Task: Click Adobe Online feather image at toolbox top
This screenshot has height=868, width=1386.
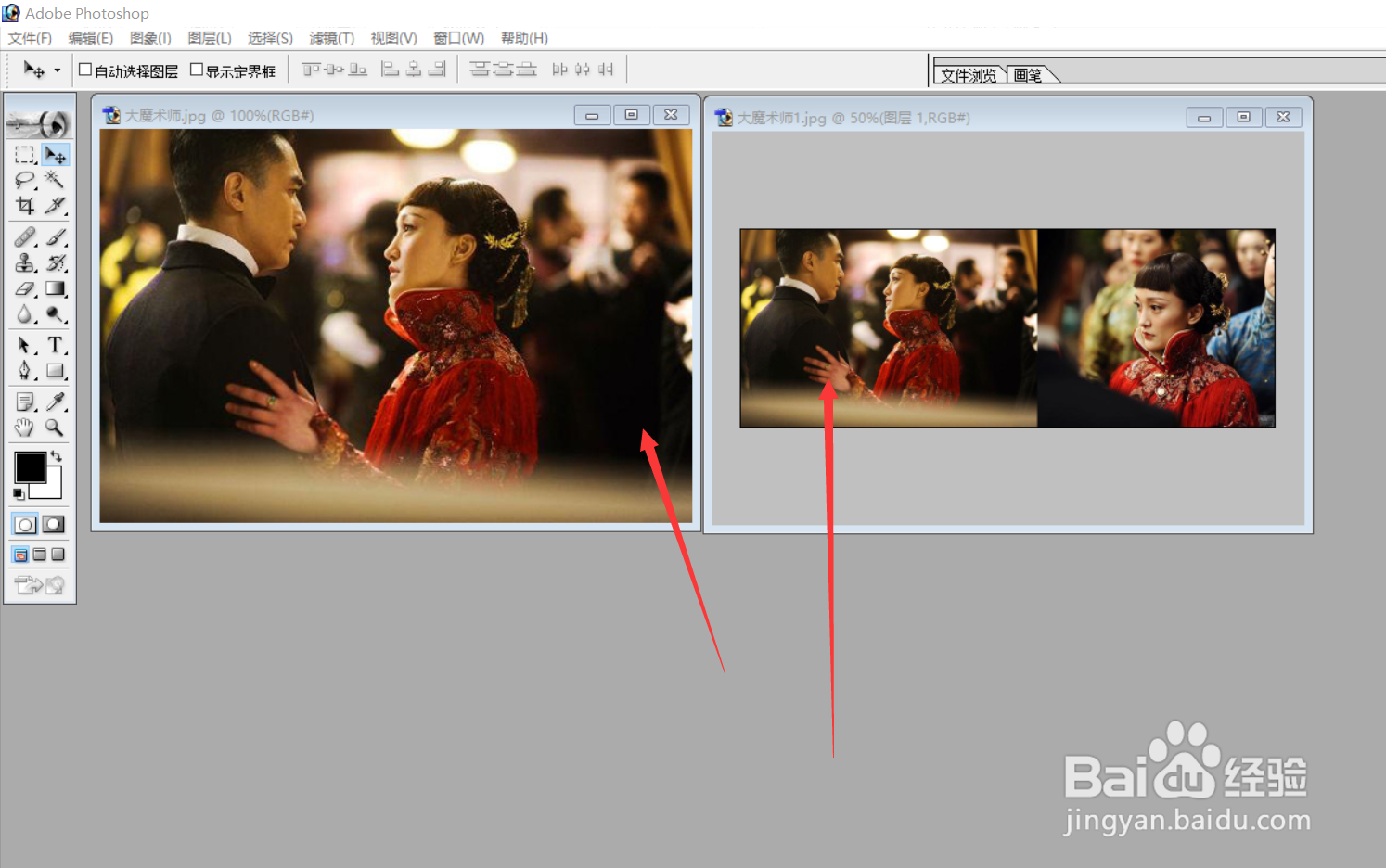Action: pyautogui.click(x=39, y=122)
